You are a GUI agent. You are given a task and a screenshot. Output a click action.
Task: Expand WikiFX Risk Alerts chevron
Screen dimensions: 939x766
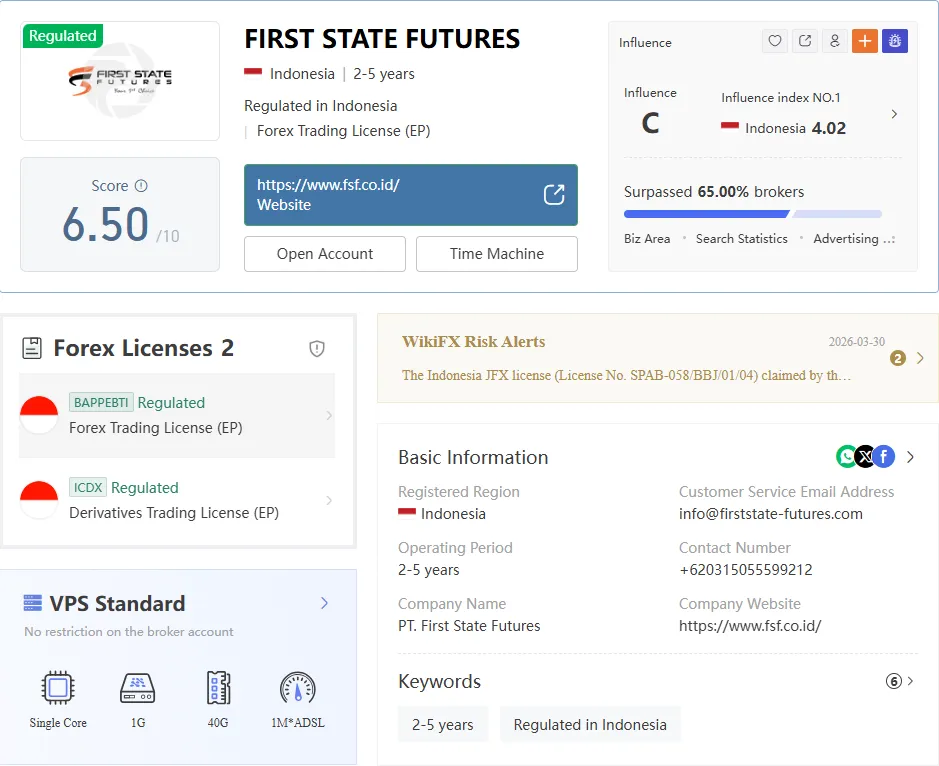click(x=920, y=358)
